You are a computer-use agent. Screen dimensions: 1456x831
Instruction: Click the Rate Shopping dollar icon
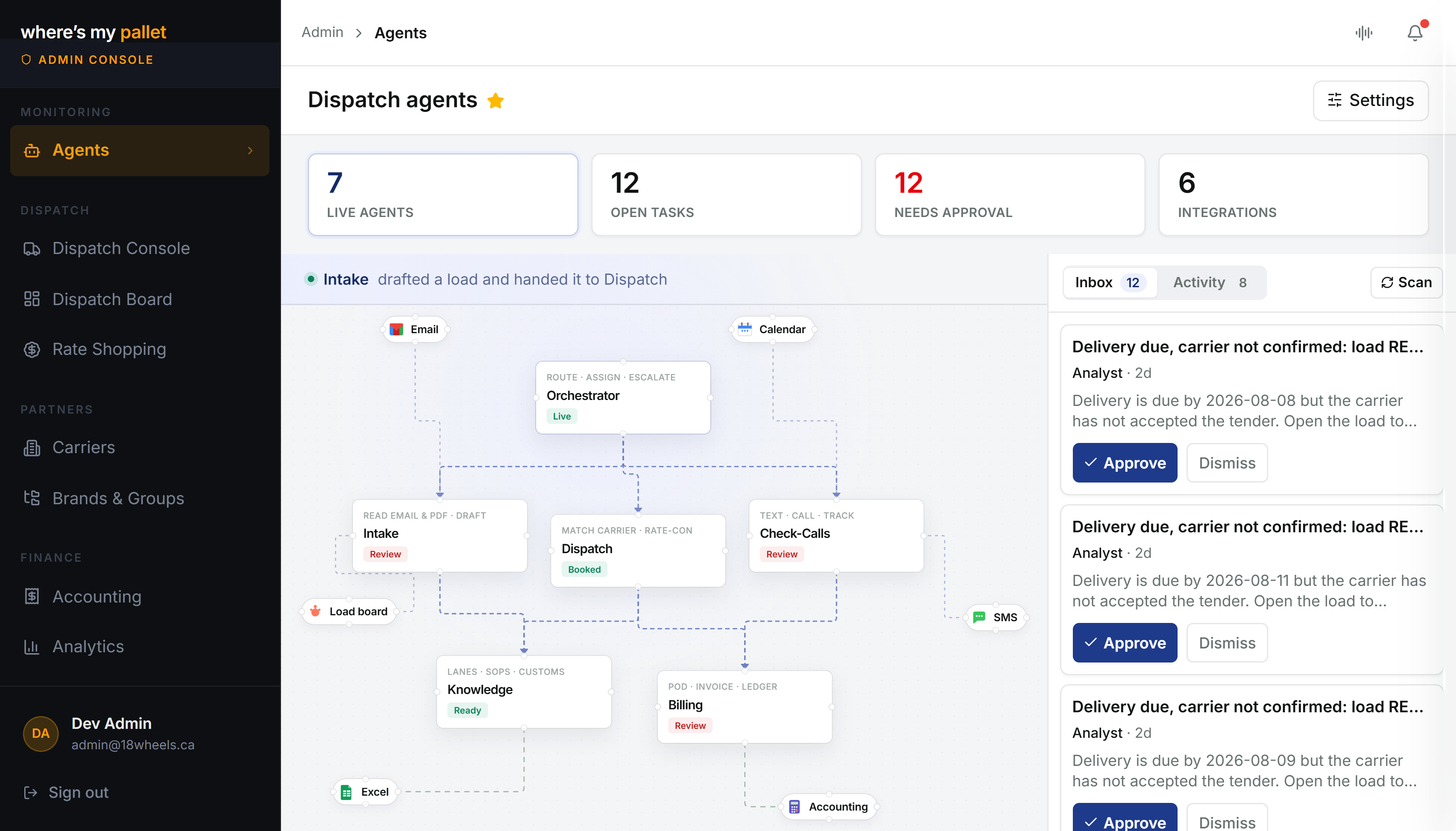click(32, 349)
